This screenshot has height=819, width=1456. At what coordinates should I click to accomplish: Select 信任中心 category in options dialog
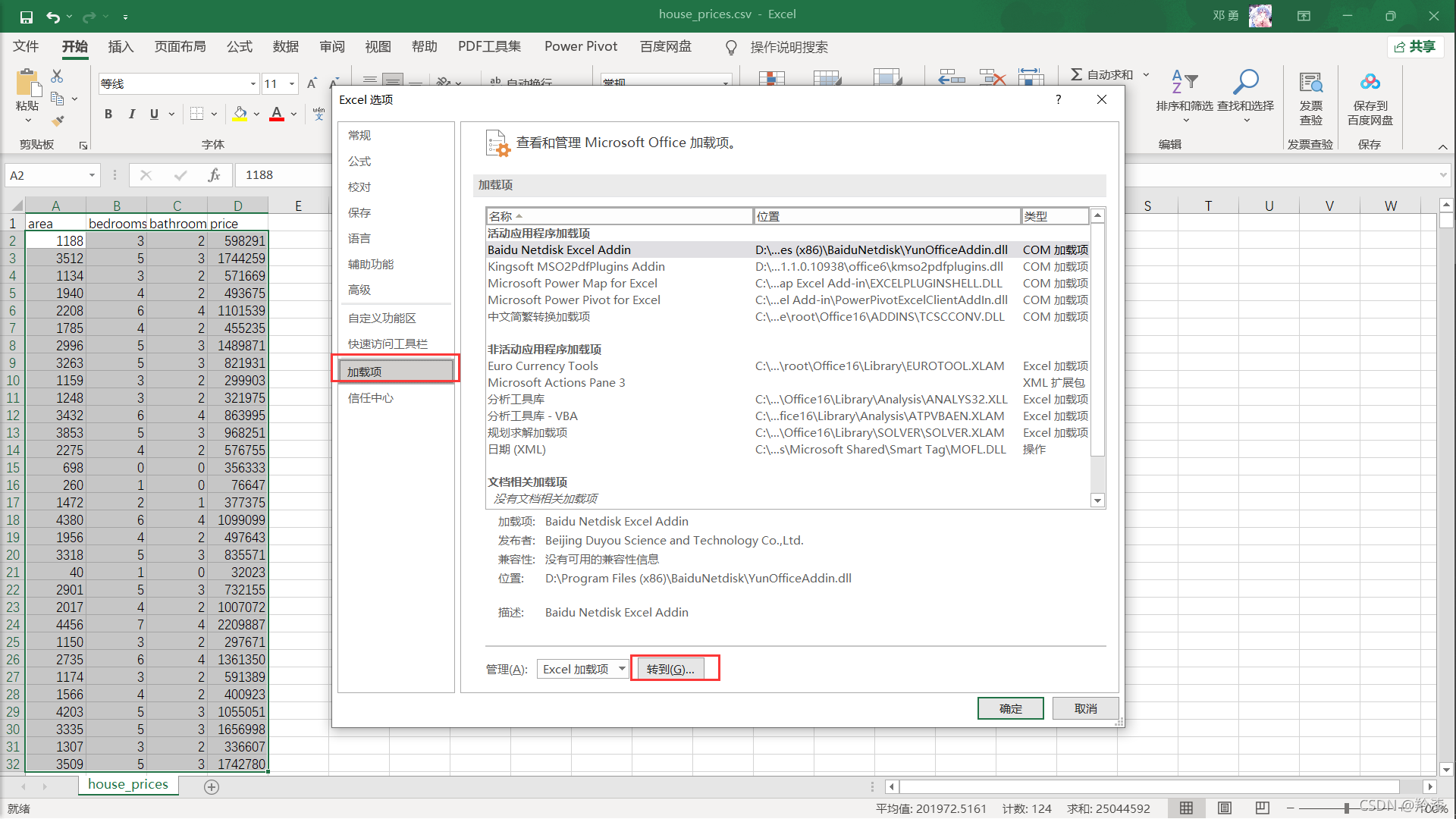[396, 398]
